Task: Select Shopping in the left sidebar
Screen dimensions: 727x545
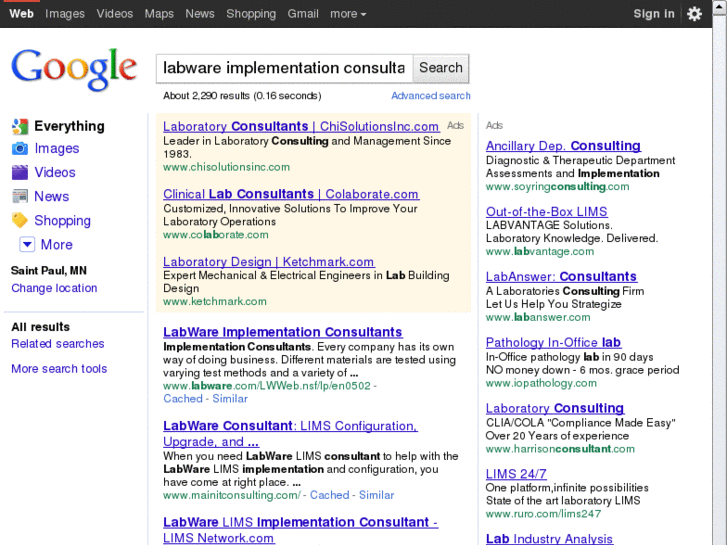Action: click(x=63, y=221)
